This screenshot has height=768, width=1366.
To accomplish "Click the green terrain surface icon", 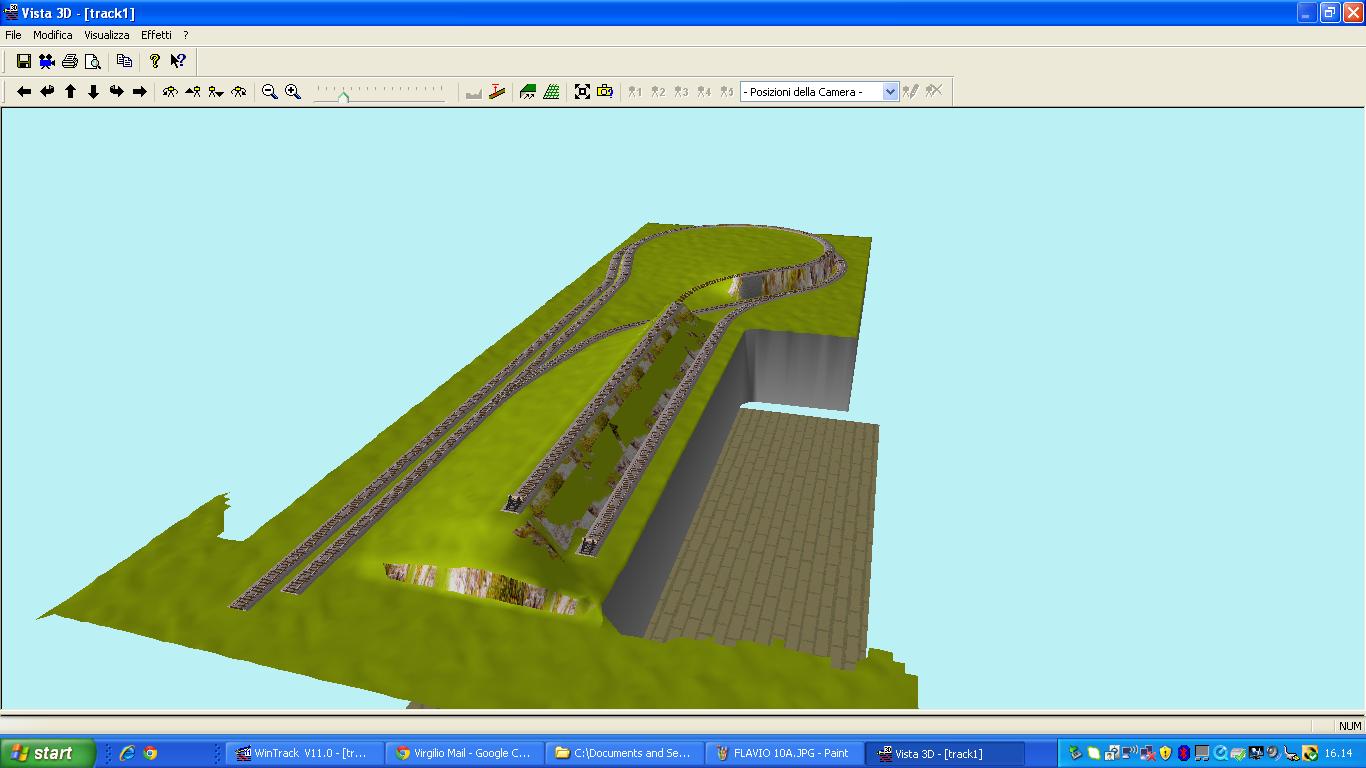I will pos(528,91).
